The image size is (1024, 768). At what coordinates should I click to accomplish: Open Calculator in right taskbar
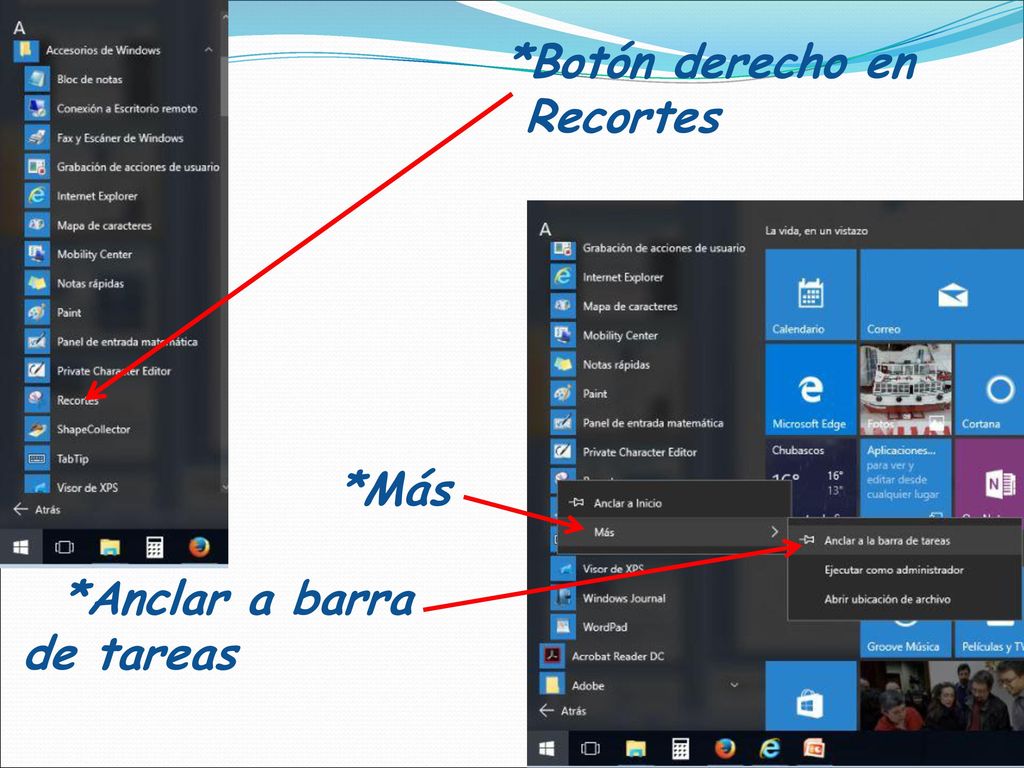(680, 748)
